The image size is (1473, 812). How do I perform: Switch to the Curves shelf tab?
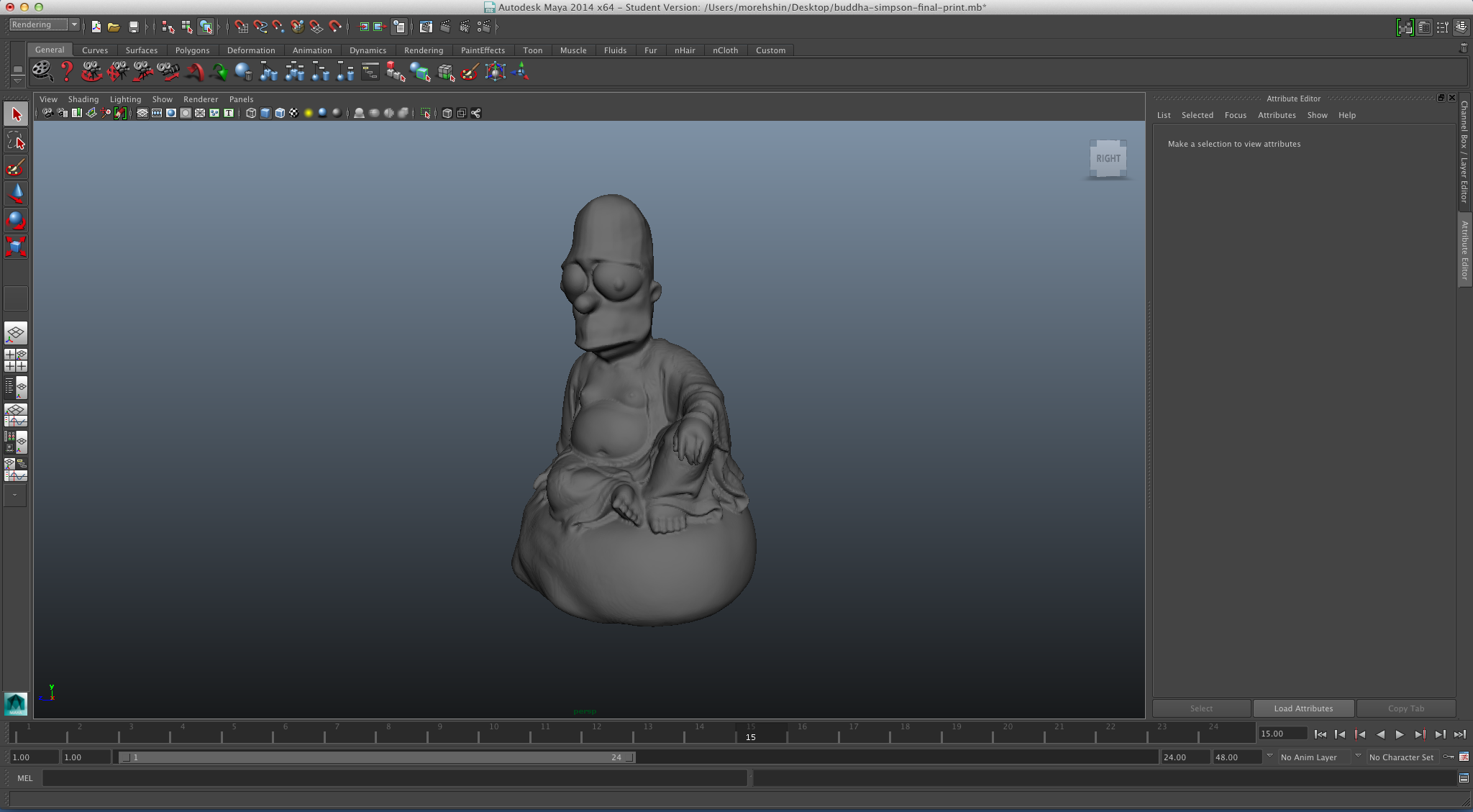pyautogui.click(x=95, y=50)
